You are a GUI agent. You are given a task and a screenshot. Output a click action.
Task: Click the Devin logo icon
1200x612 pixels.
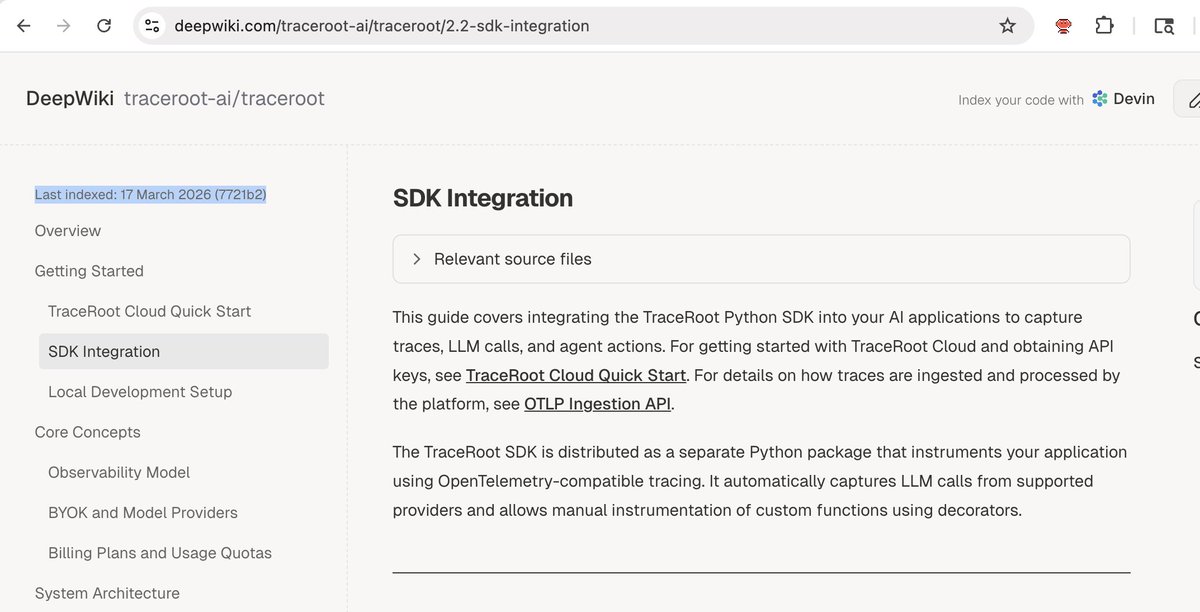coord(1100,98)
